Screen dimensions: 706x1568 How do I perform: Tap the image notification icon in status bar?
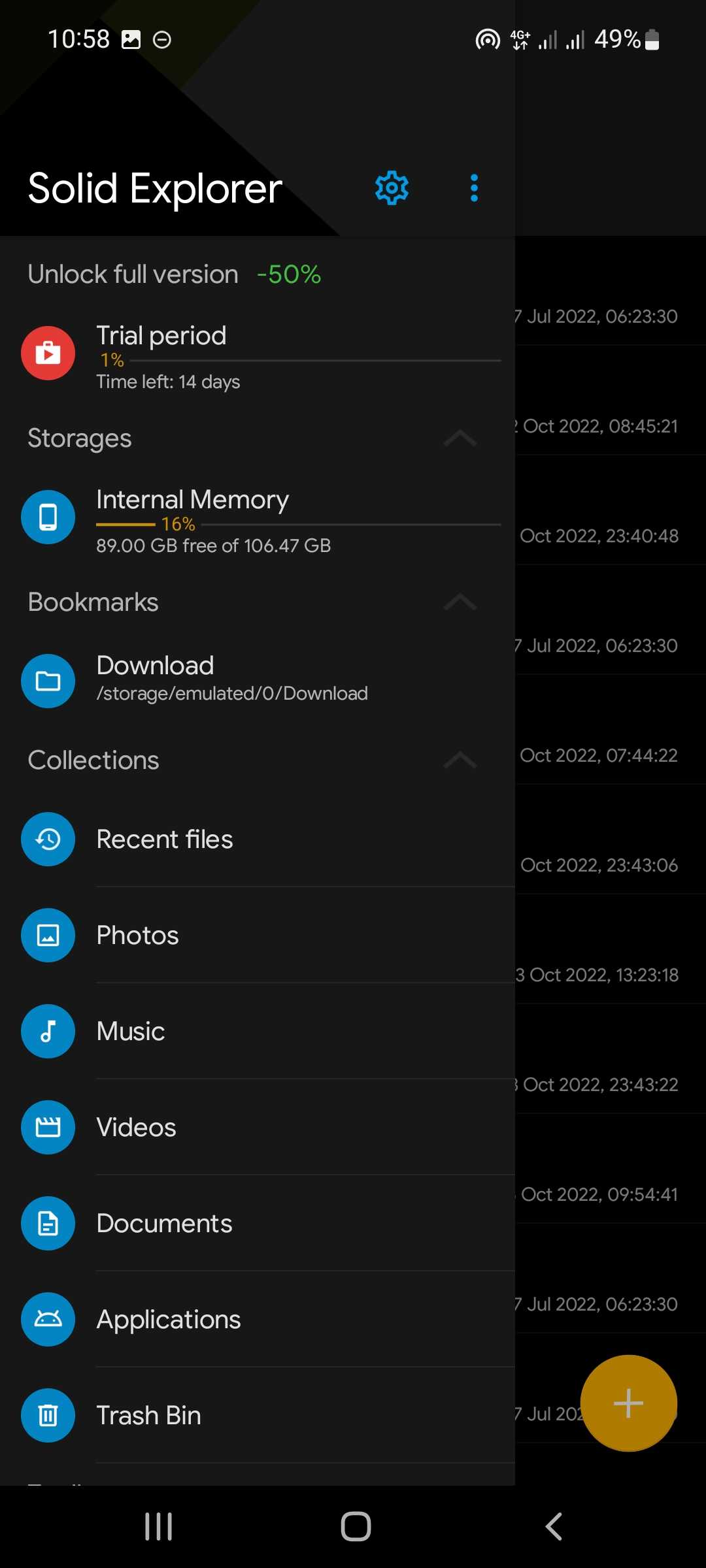click(131, 40)
